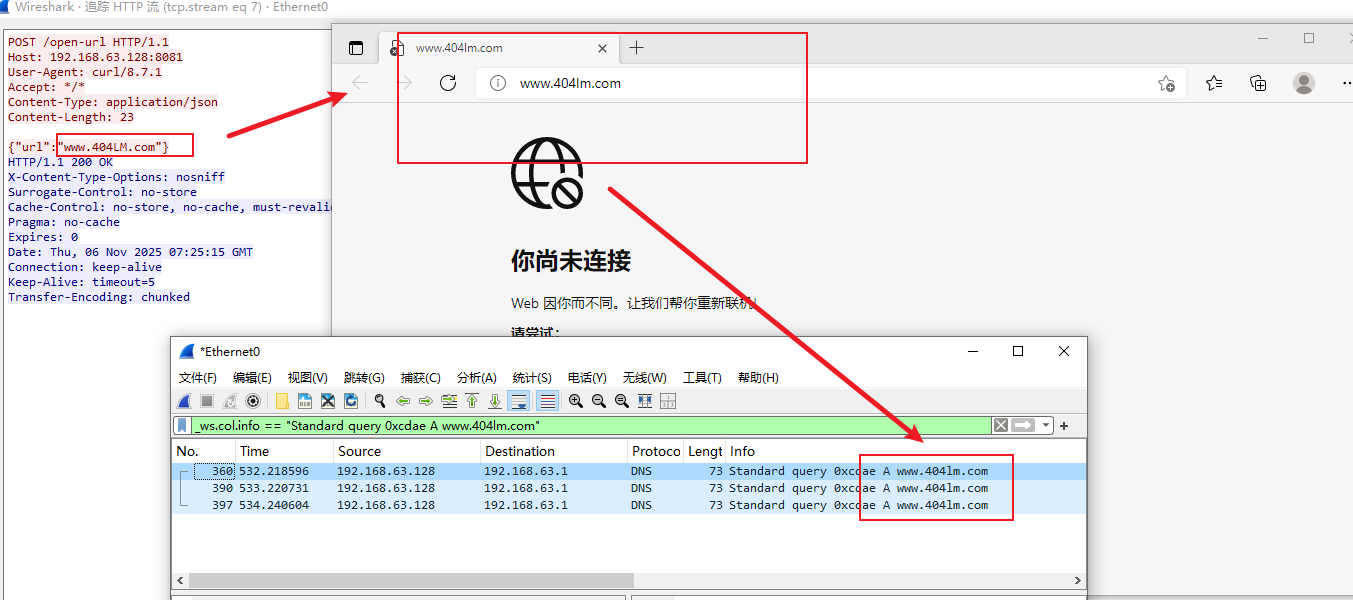Open capture options gear icon
1353x600 pixels.
point(253,401)
